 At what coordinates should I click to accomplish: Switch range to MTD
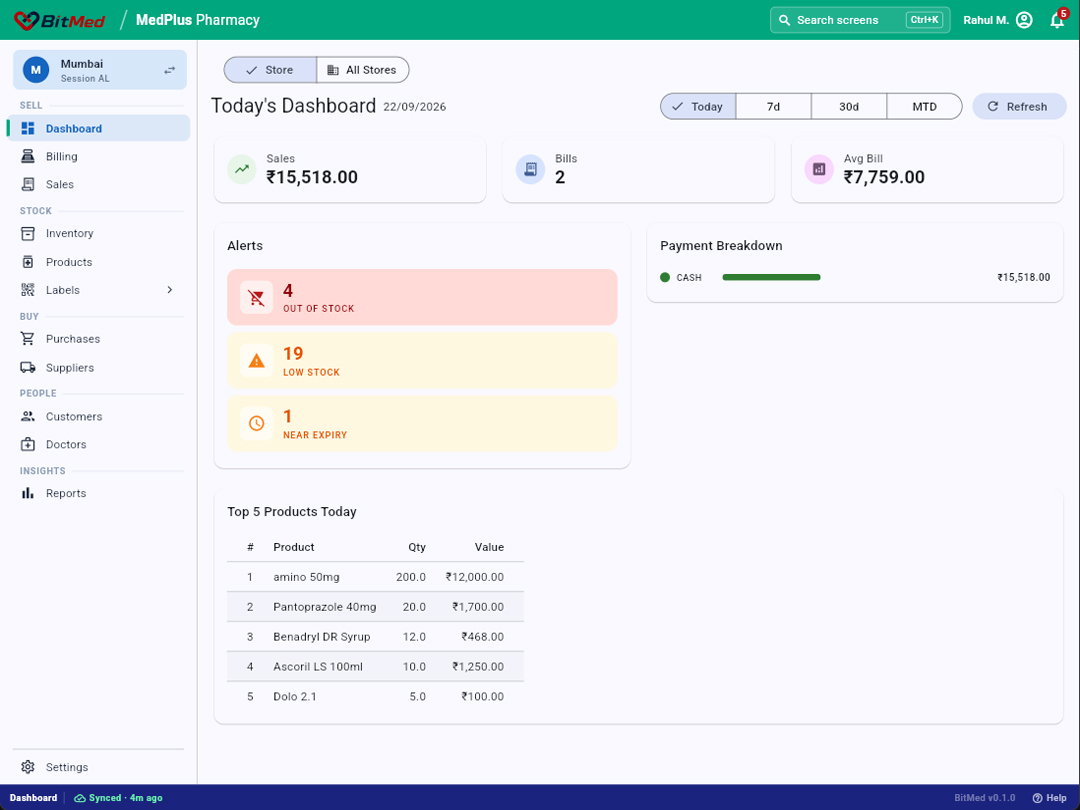tap(924, 107)
